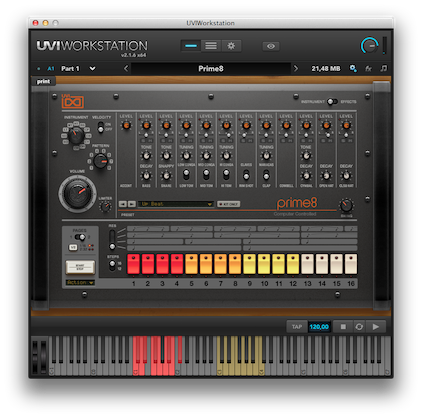Image resolution: width=422 pixels, height=418 pixels.
Task: Toggle the Instrument/Effects switch
Action: 332,101
